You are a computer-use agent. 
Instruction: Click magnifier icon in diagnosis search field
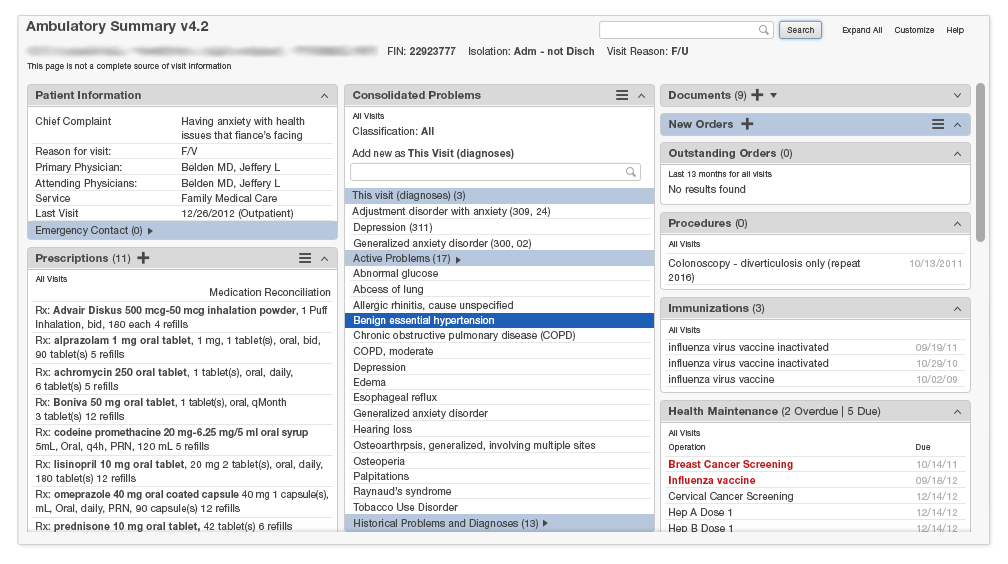[631, 172]
